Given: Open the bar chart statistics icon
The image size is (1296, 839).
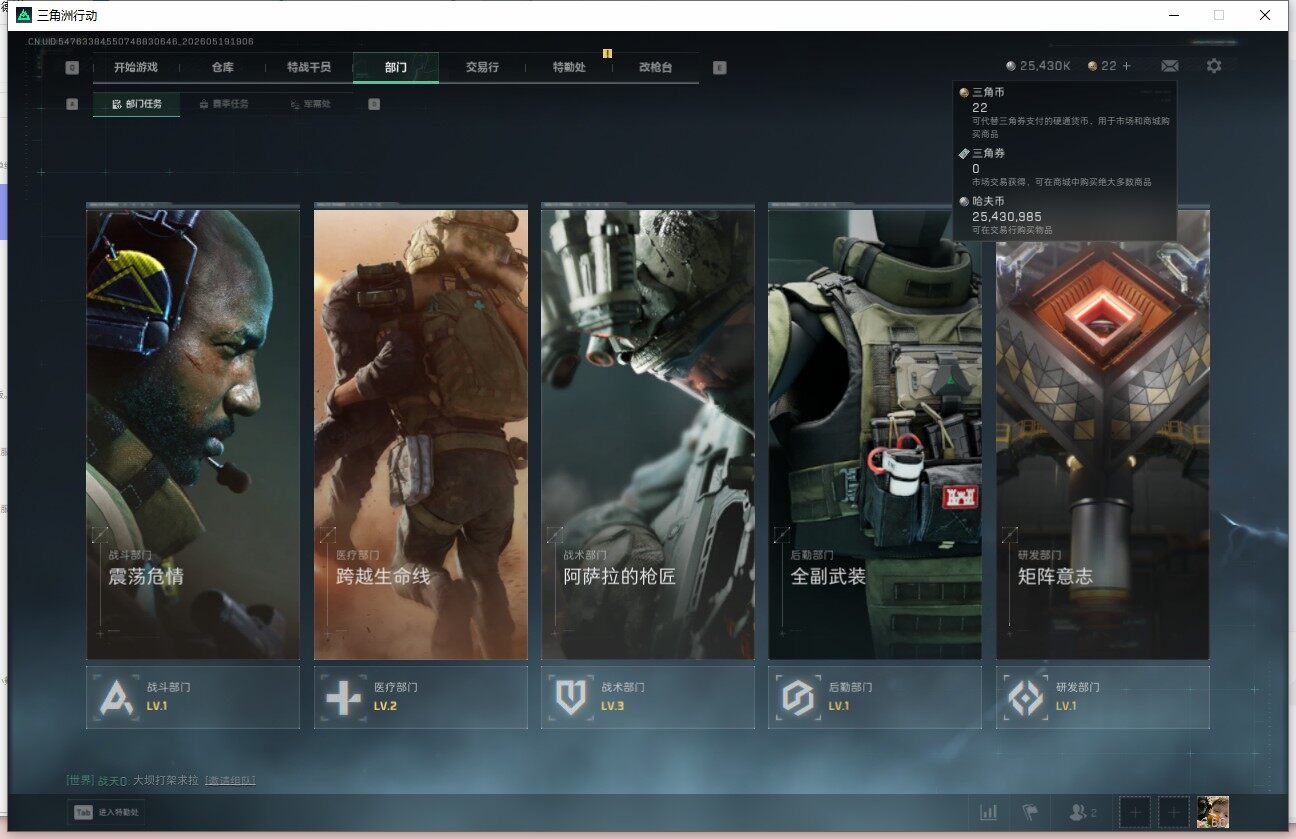Looking at the screenshot, I should [989, 813].
